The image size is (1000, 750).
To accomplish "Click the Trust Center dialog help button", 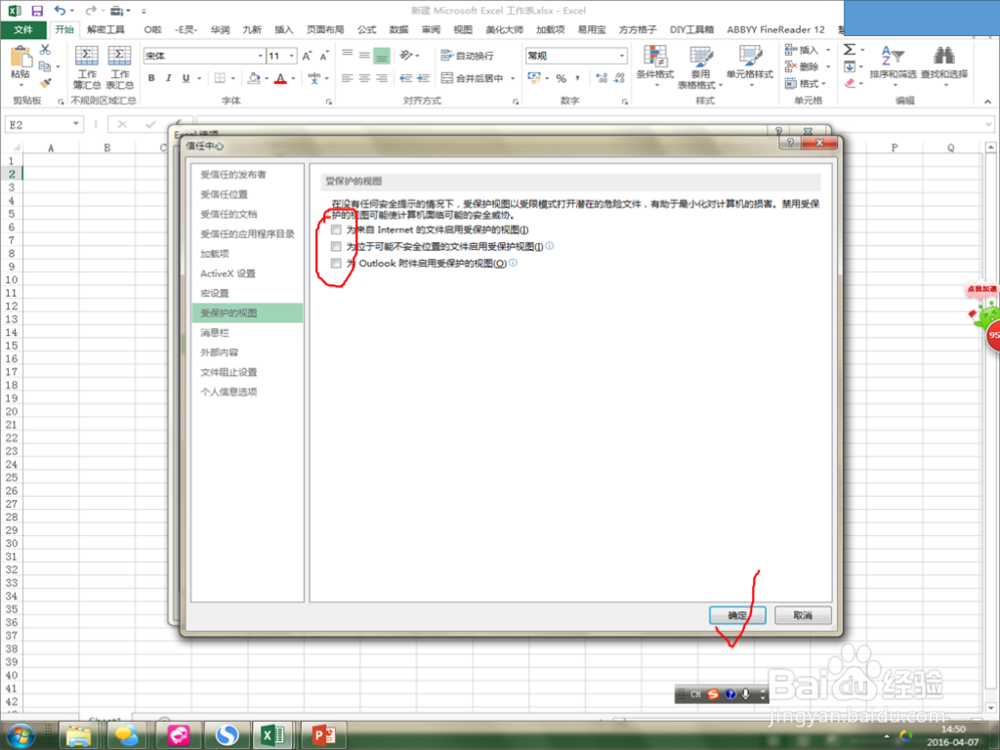I will click(790, 142).
